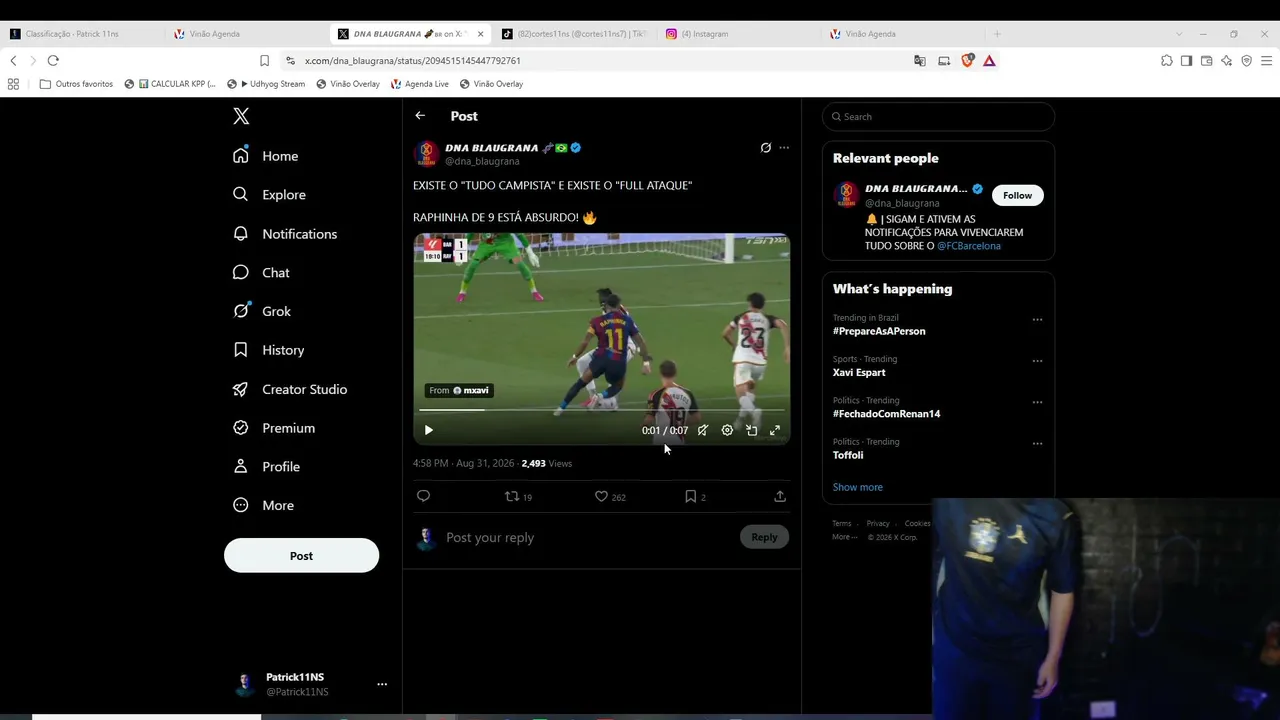Expand the video to fullscreen

click(775, 430)
